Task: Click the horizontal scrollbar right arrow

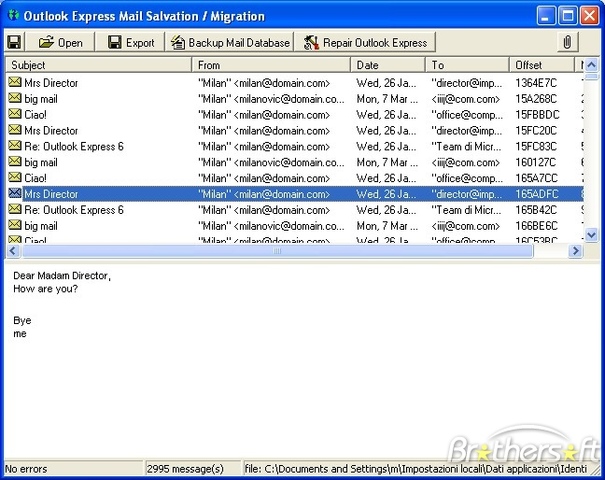Action: point(575,251)
